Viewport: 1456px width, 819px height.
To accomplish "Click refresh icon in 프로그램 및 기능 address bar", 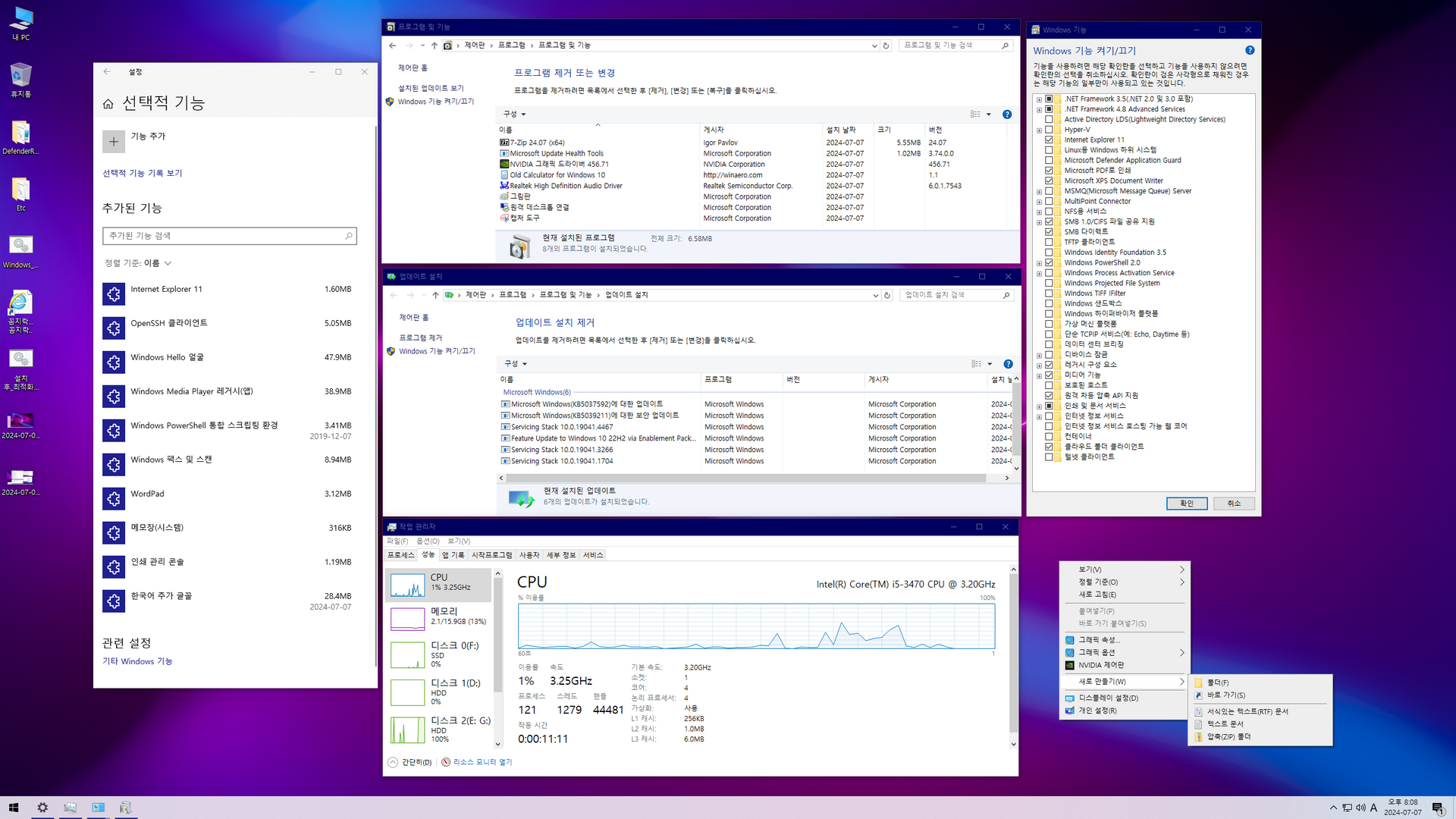I will [x=885, y=45].
